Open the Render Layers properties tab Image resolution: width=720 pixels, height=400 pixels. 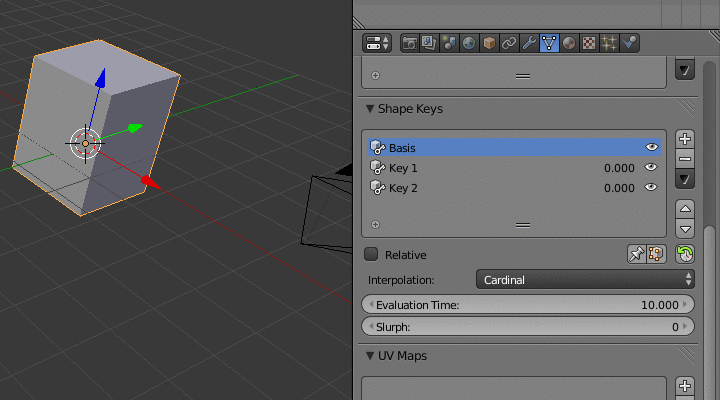pyautogui.click(x=429, y=43)
